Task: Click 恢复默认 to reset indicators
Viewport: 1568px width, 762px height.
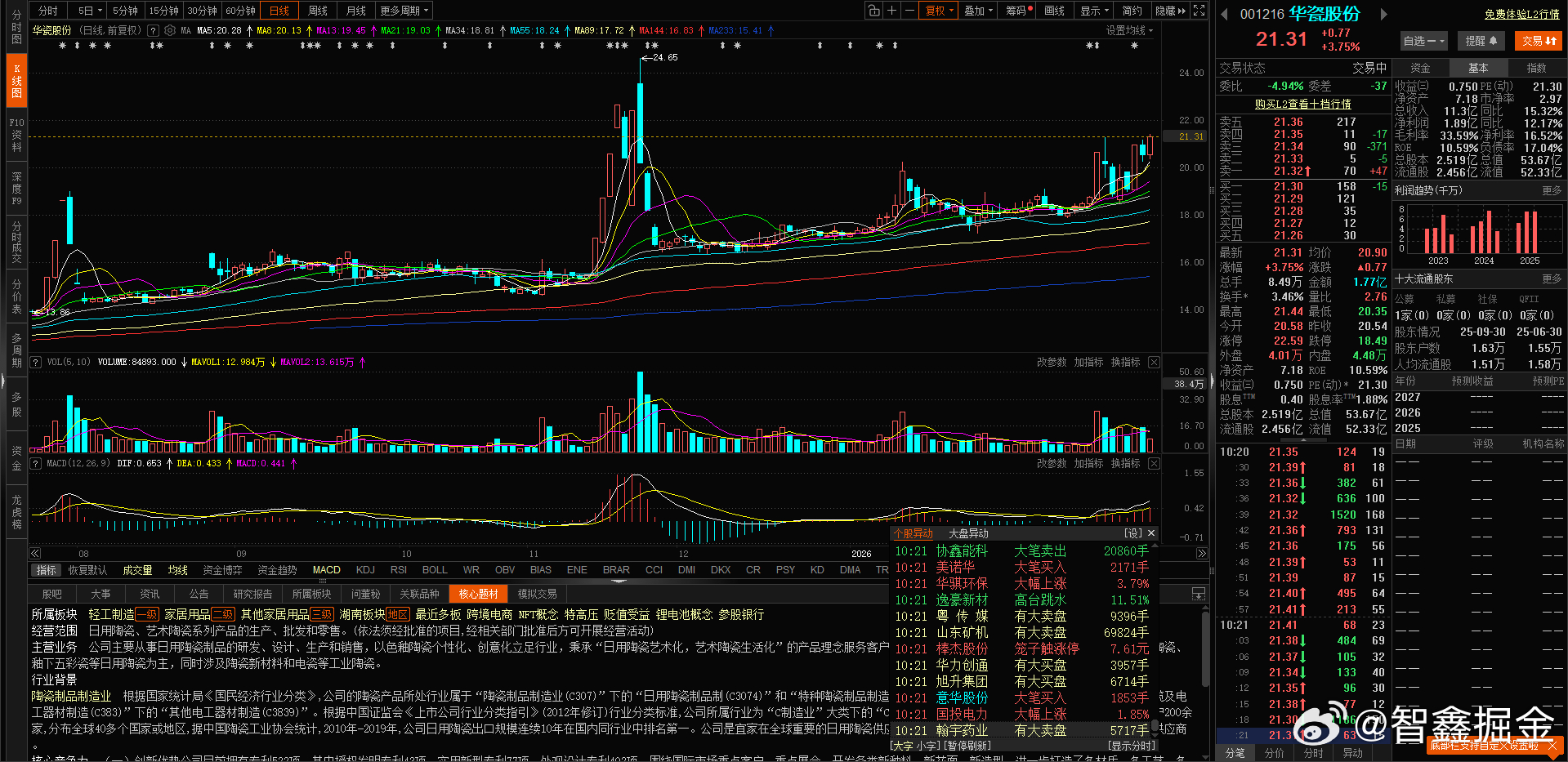Action: [x=87, y=570]
